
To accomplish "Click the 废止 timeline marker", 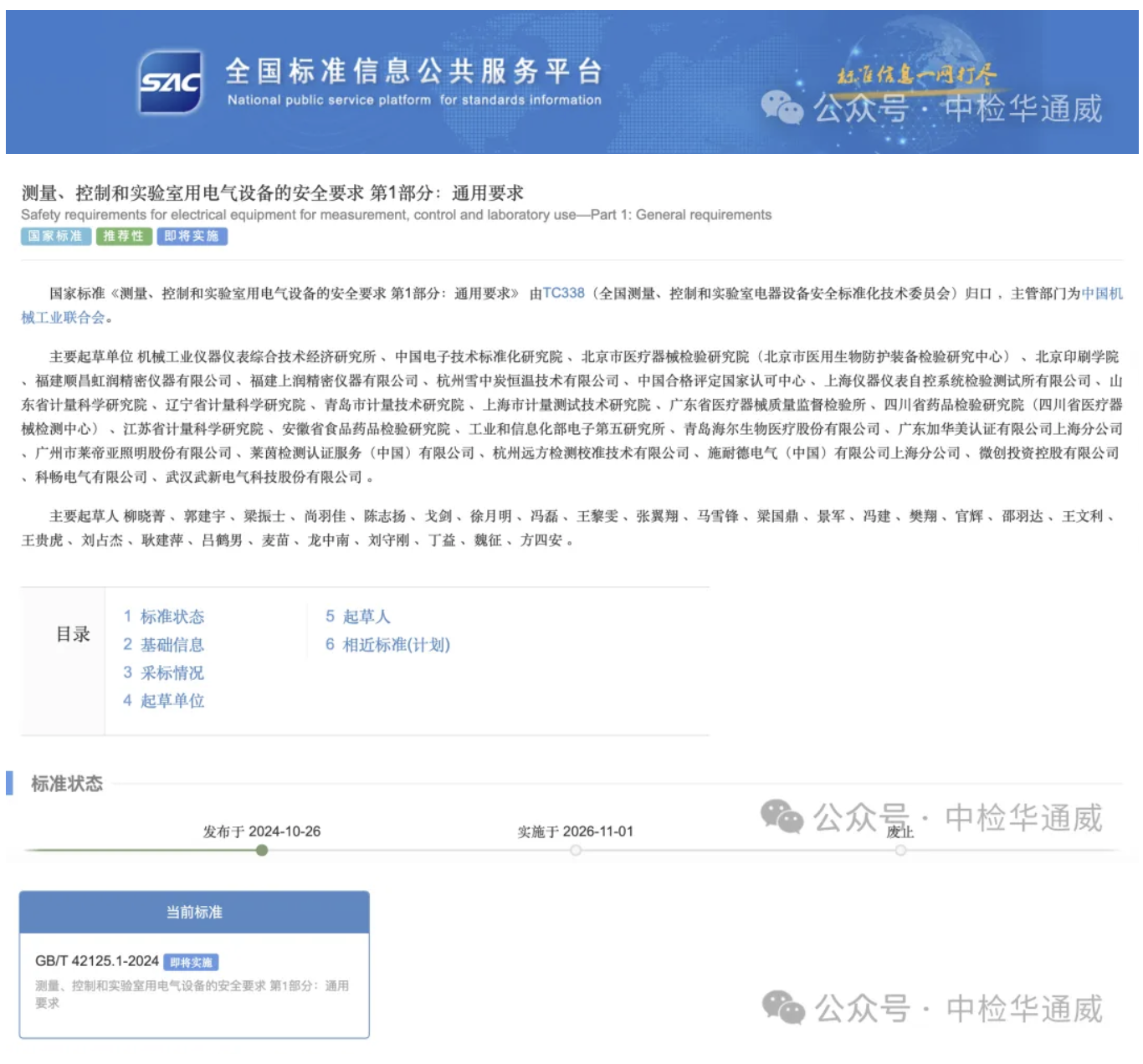I will pyautogui.click(x=900, y=851).
